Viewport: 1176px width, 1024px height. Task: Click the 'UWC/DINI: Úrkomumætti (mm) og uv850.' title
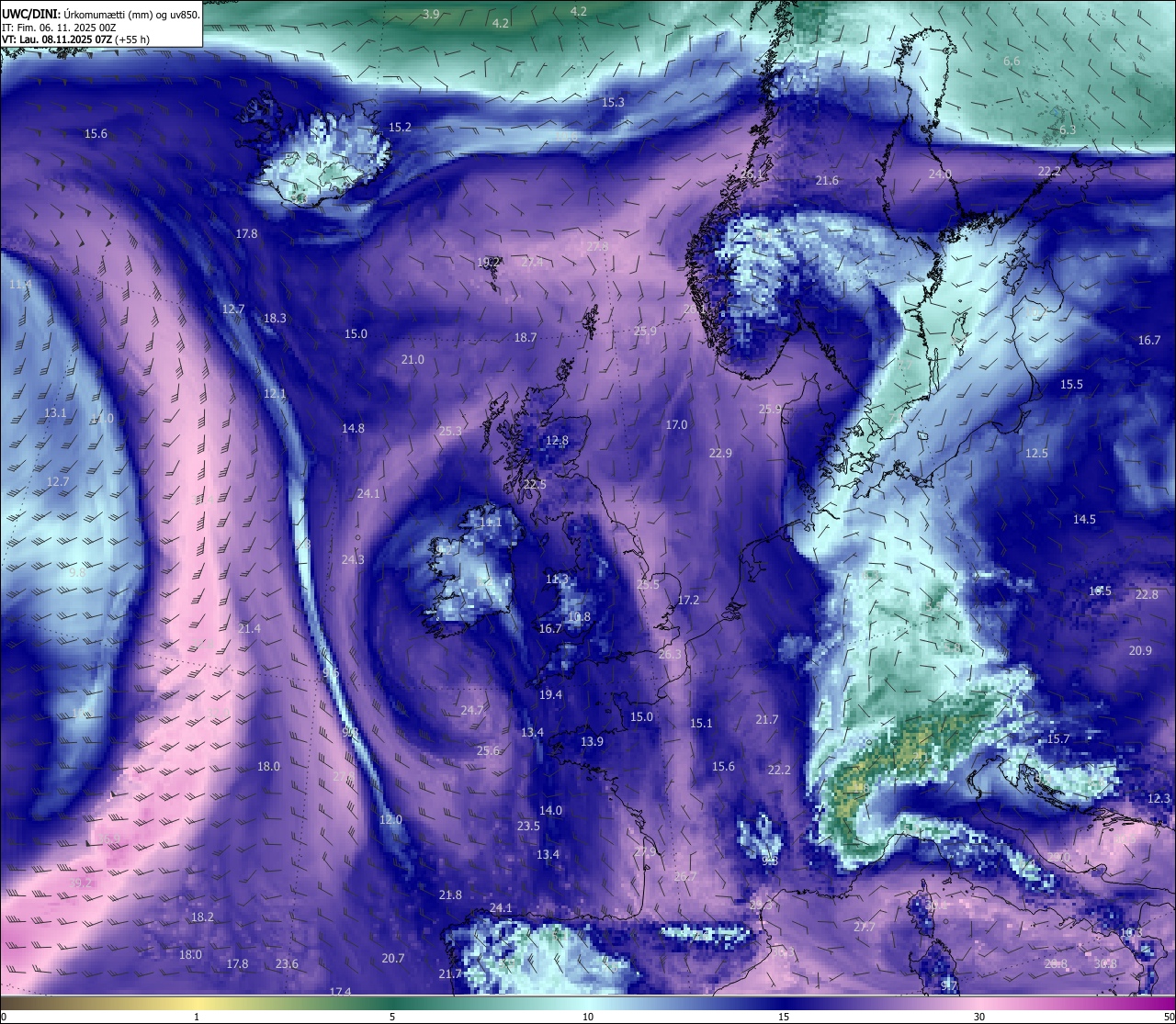click(101, 14)
